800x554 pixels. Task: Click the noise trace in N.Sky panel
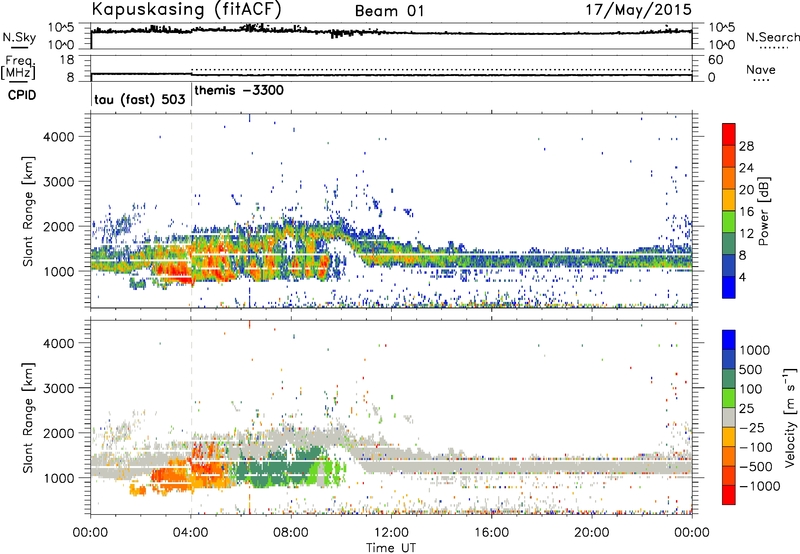coord(391,32)
